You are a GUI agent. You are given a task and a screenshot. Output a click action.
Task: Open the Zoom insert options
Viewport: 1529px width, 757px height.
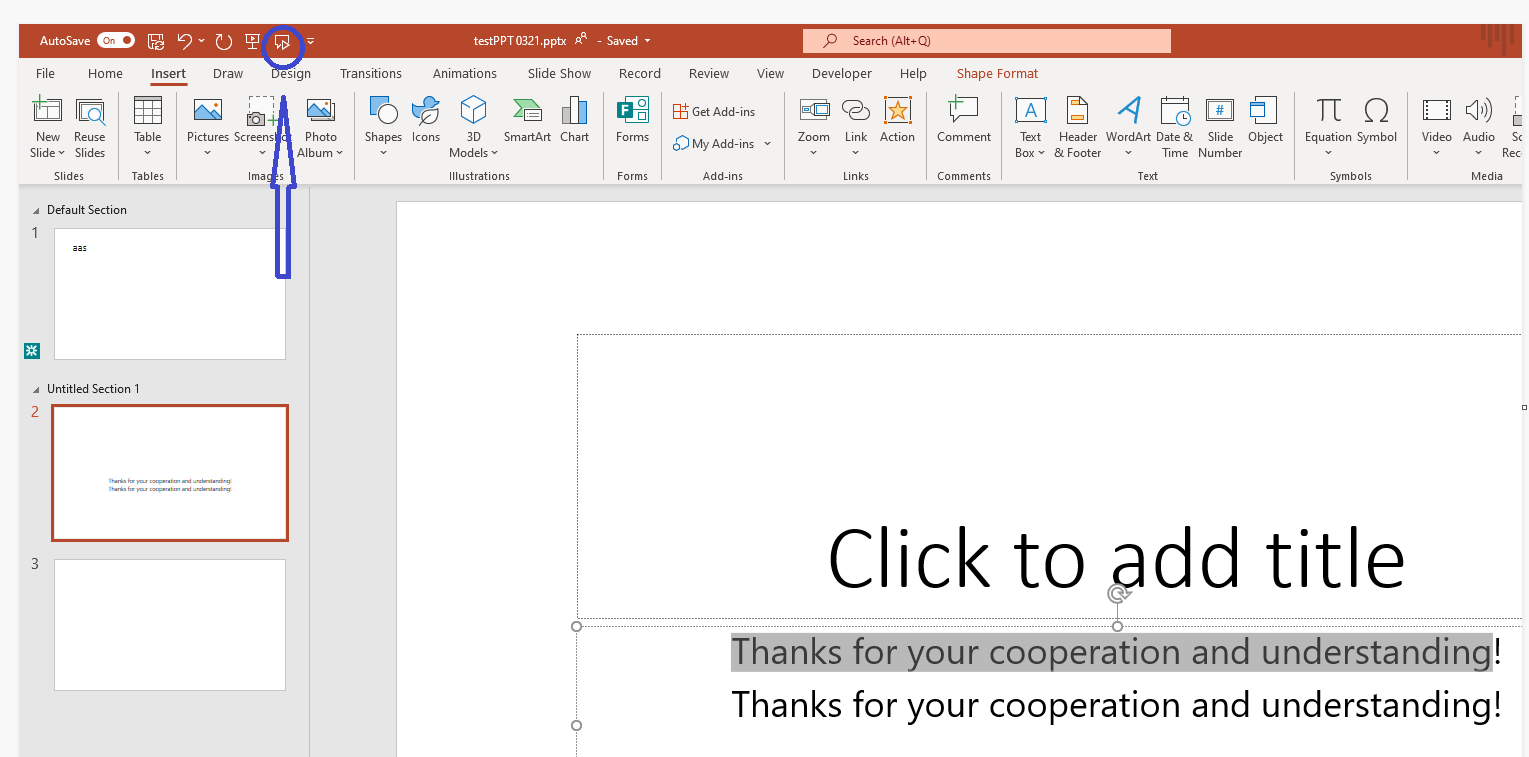click(814, 127)
